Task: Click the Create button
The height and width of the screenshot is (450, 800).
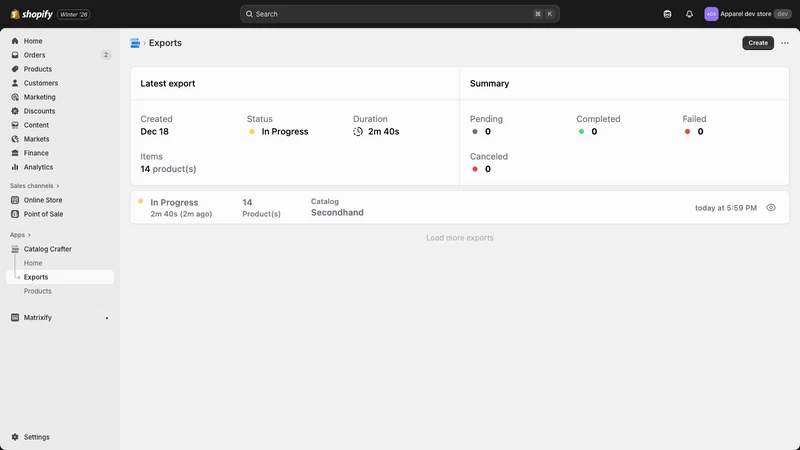Action: [x=758, y=43]
